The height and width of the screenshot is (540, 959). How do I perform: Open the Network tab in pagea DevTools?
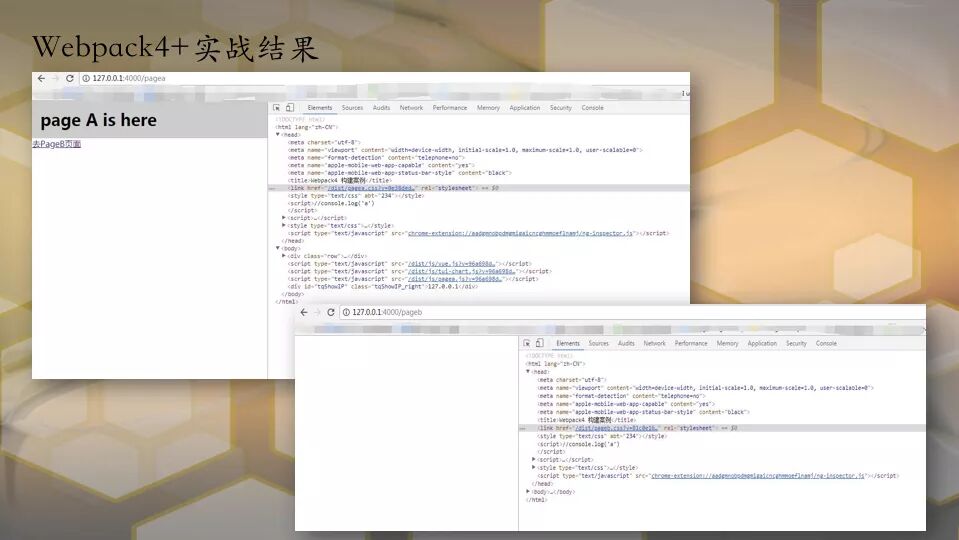(411, 108)
